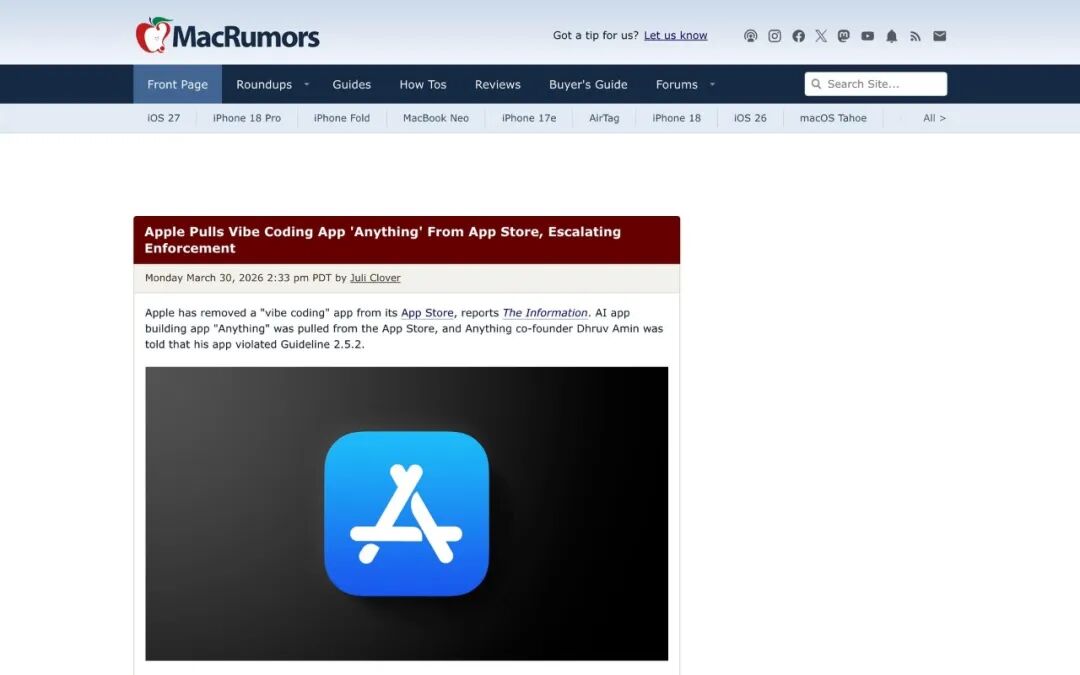This screenshot has height=675, width=1080.
Task: Click the notifications bell icon
Action: [891, 36]
